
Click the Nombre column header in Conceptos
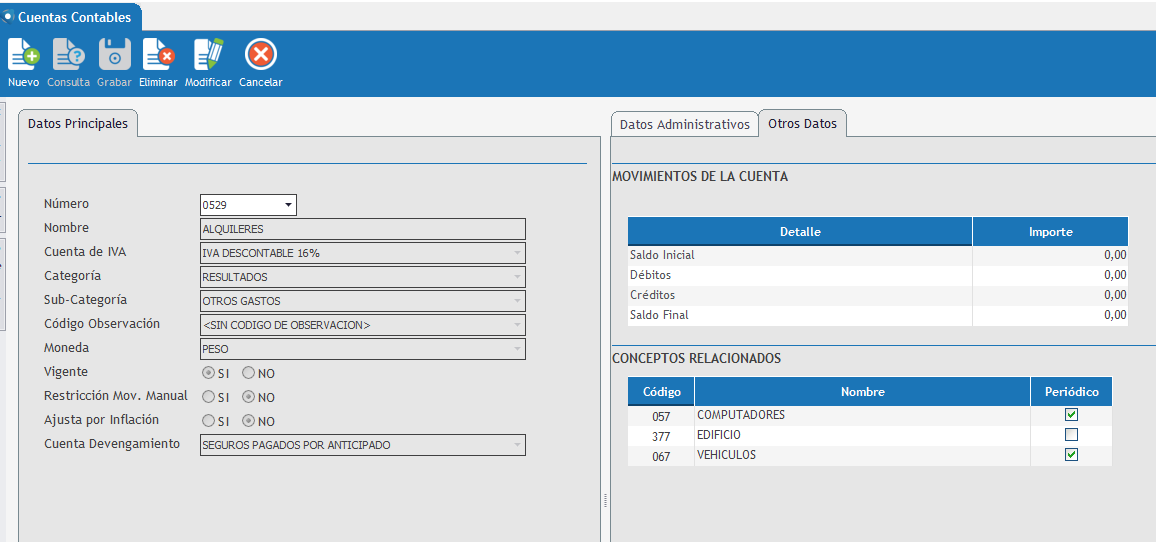pos(862,392)
